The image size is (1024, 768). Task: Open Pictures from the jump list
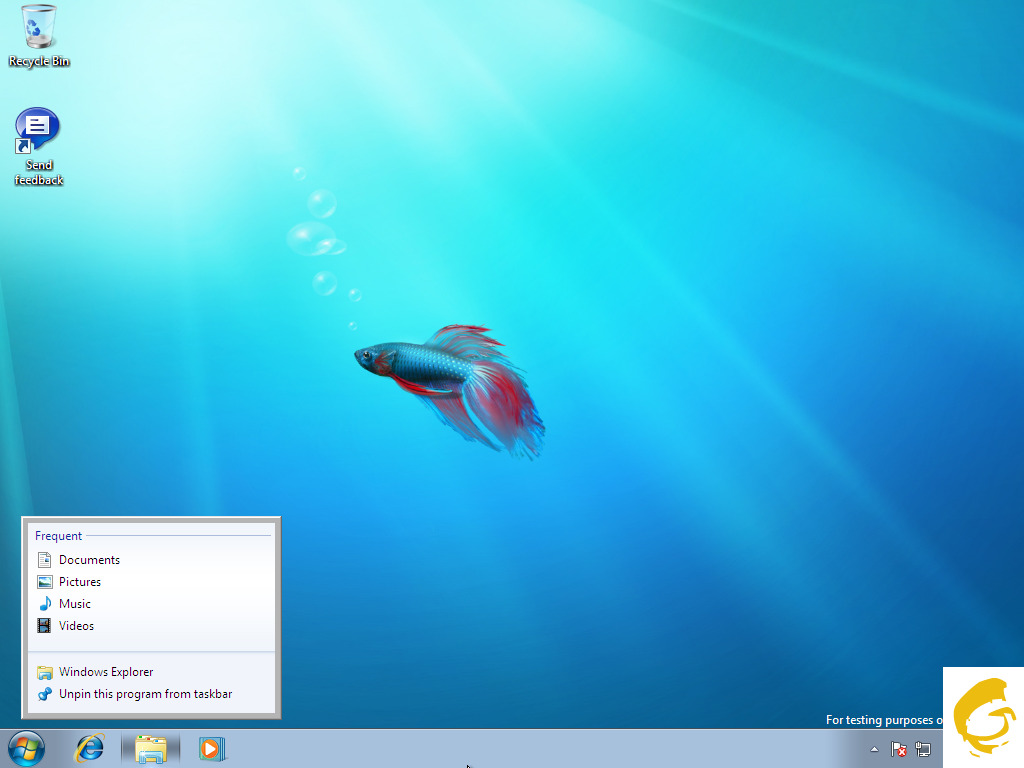tap(80, 582)
